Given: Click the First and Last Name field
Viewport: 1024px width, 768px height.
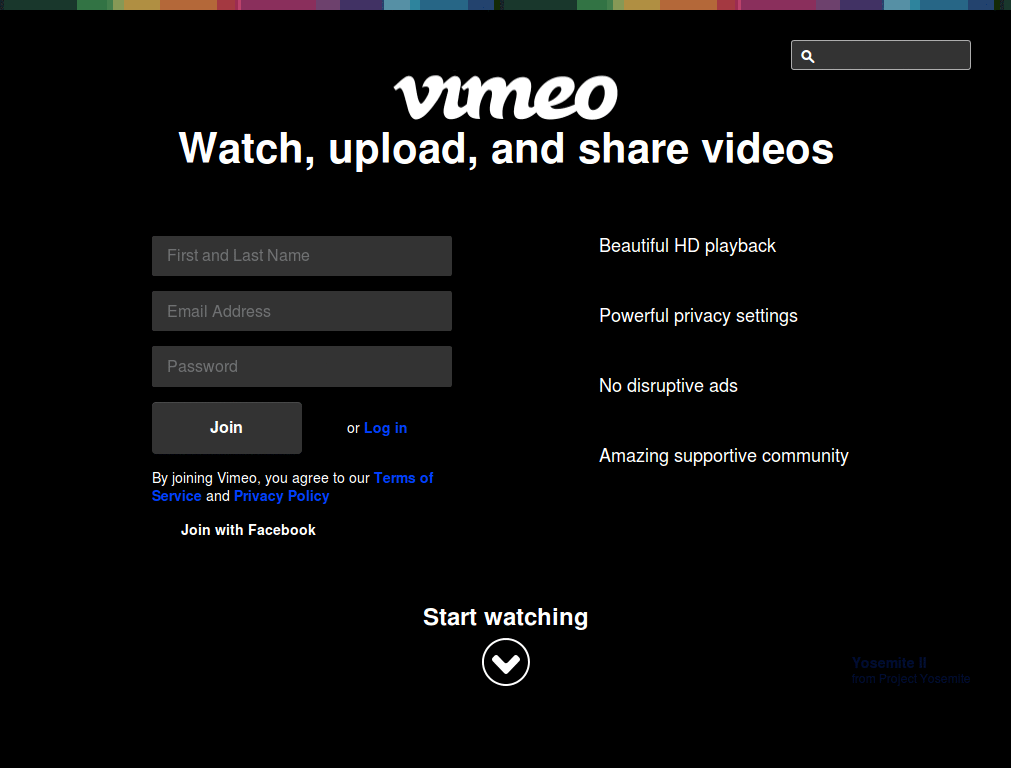Looking at the screenshot, I should (x=302, y=256).
